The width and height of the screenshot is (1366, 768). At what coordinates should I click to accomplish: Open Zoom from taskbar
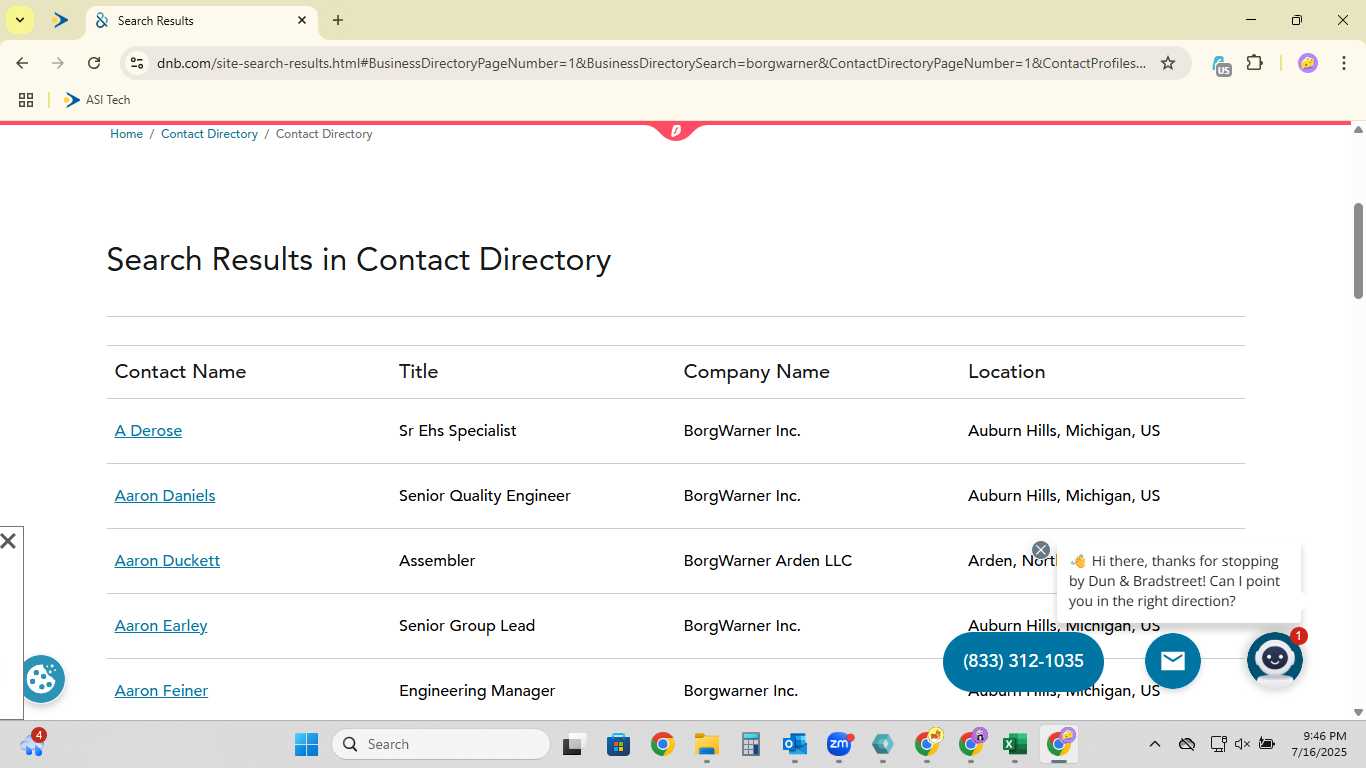(839, 744)
